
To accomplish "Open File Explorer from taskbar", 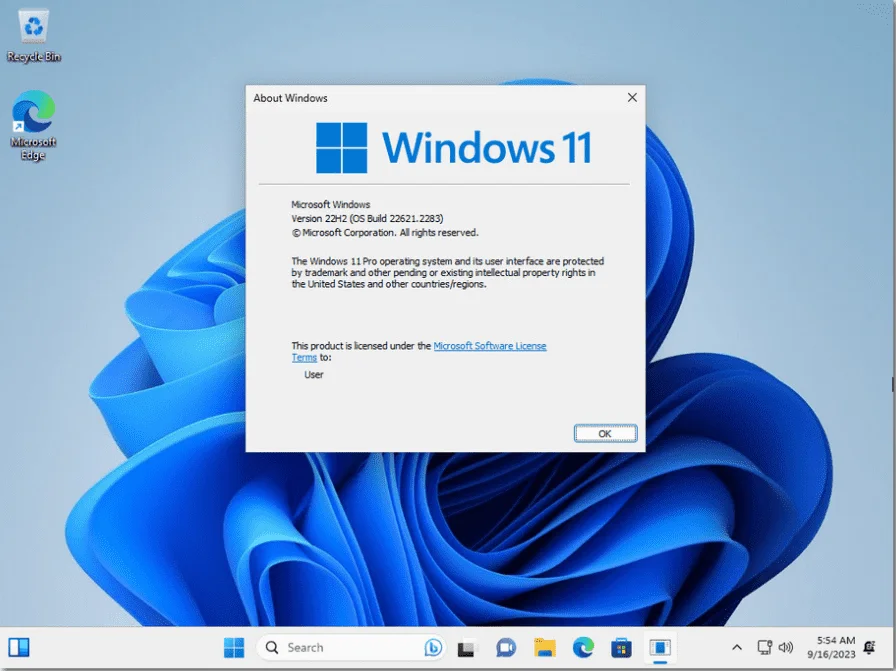I will tap(545, 648).
